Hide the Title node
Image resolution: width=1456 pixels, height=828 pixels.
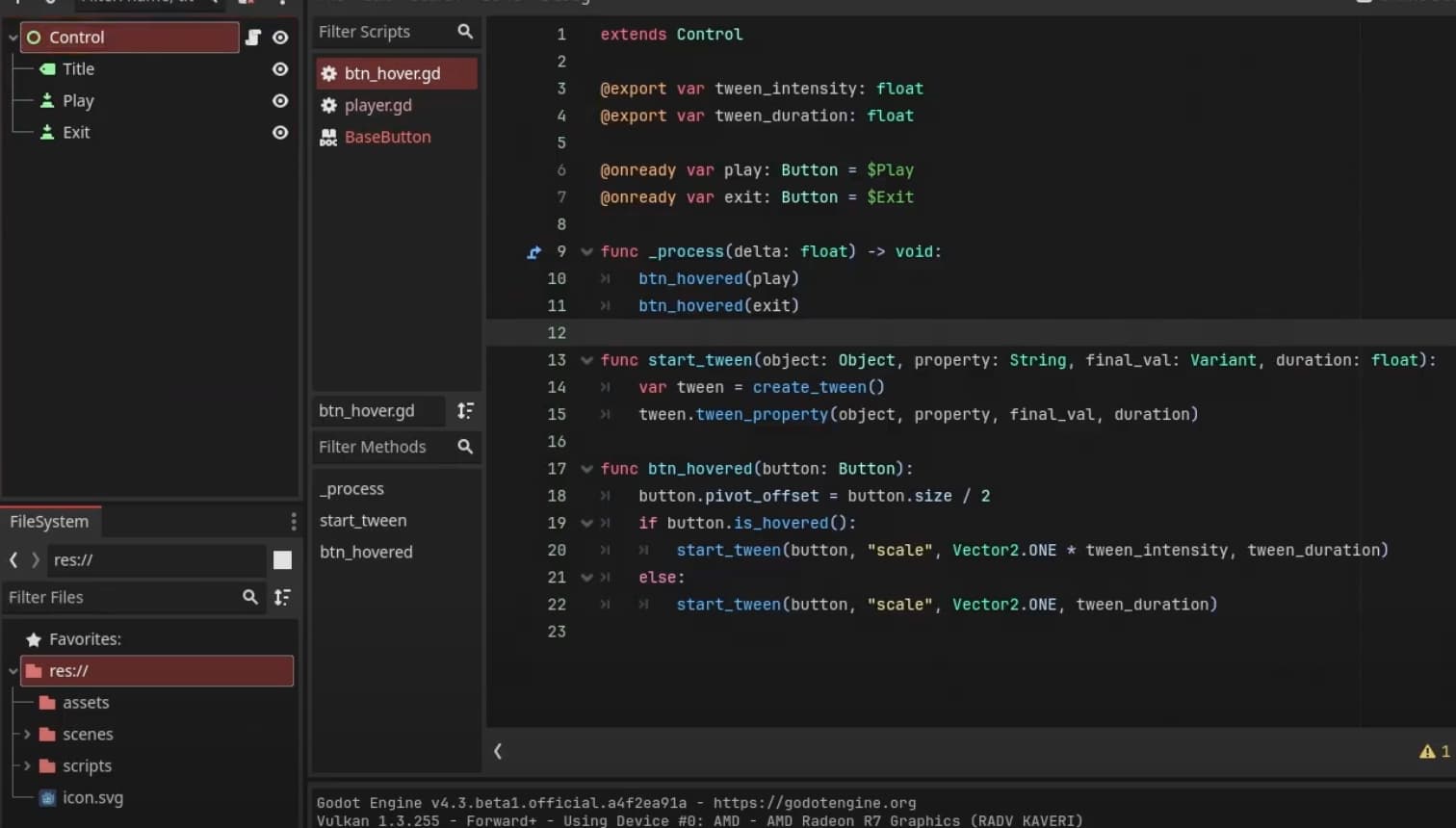(280, 69)
